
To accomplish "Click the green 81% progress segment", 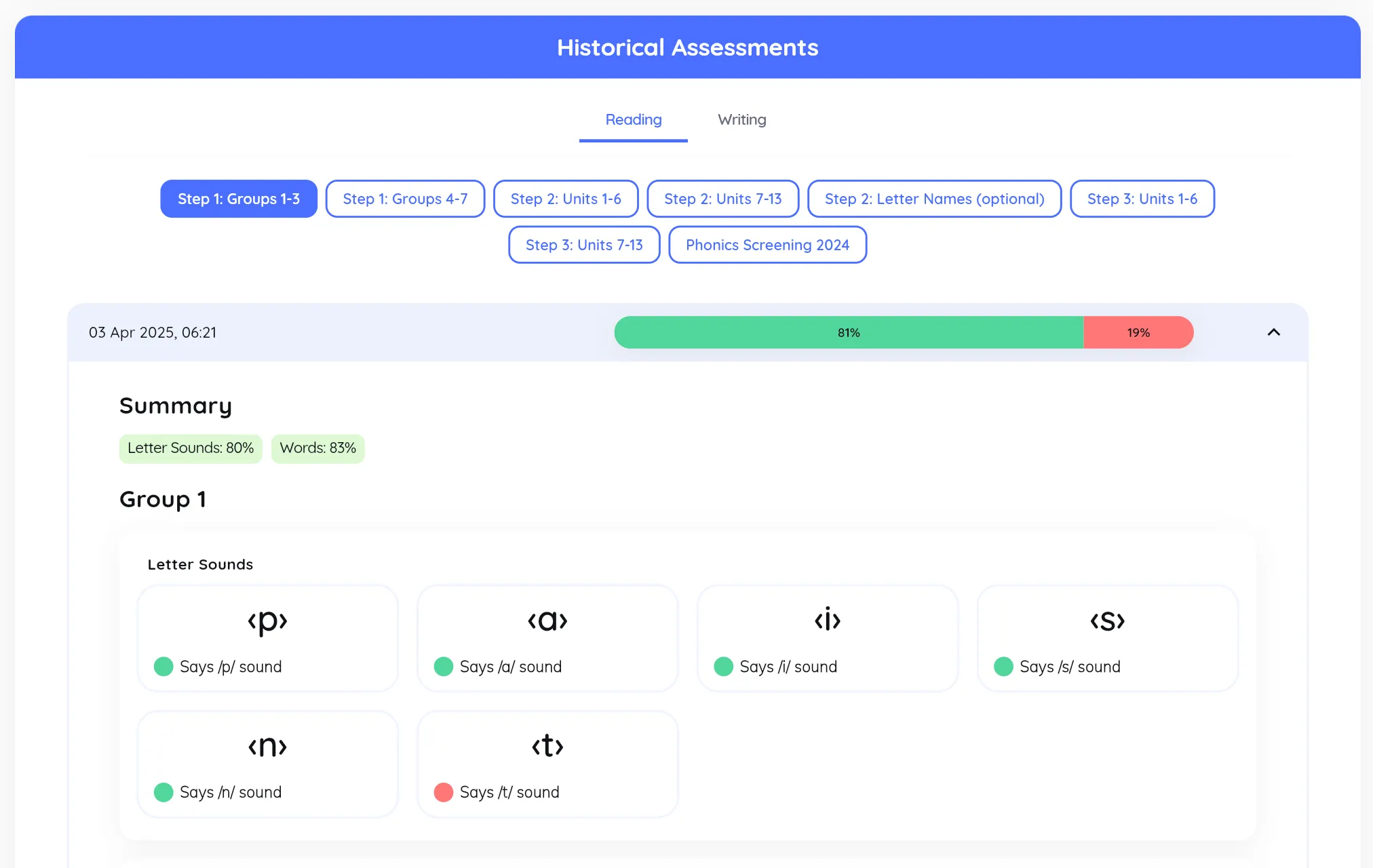I will click(848, 332).
